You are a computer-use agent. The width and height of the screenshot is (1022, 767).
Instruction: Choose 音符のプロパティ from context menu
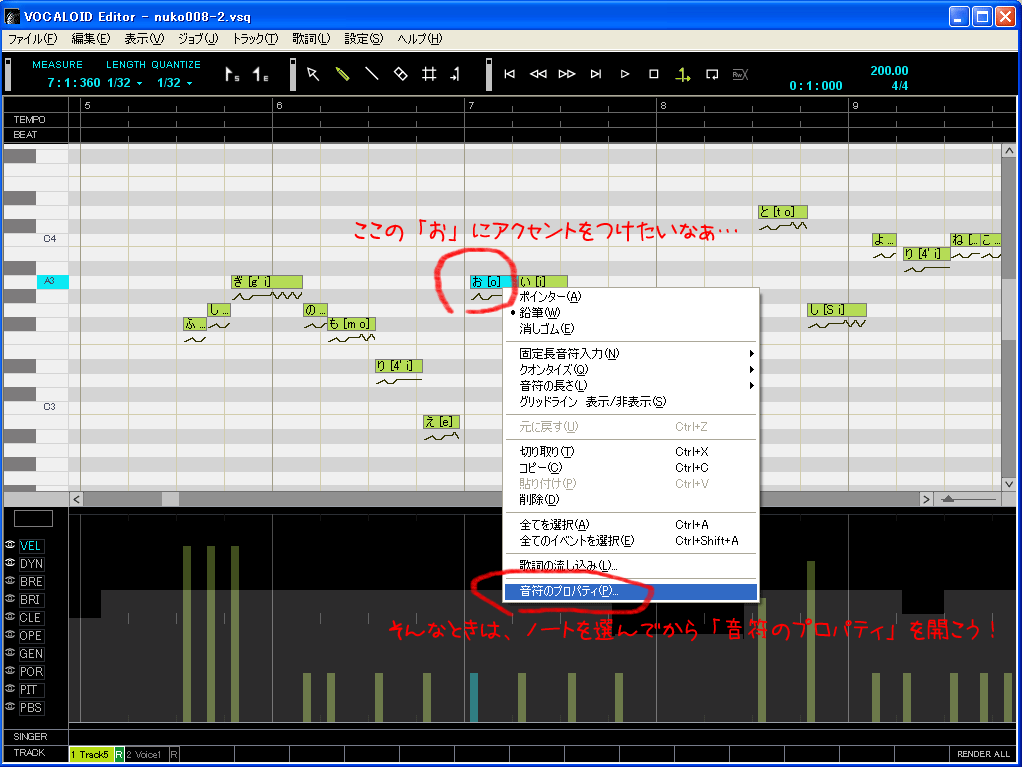coord(631,591)
